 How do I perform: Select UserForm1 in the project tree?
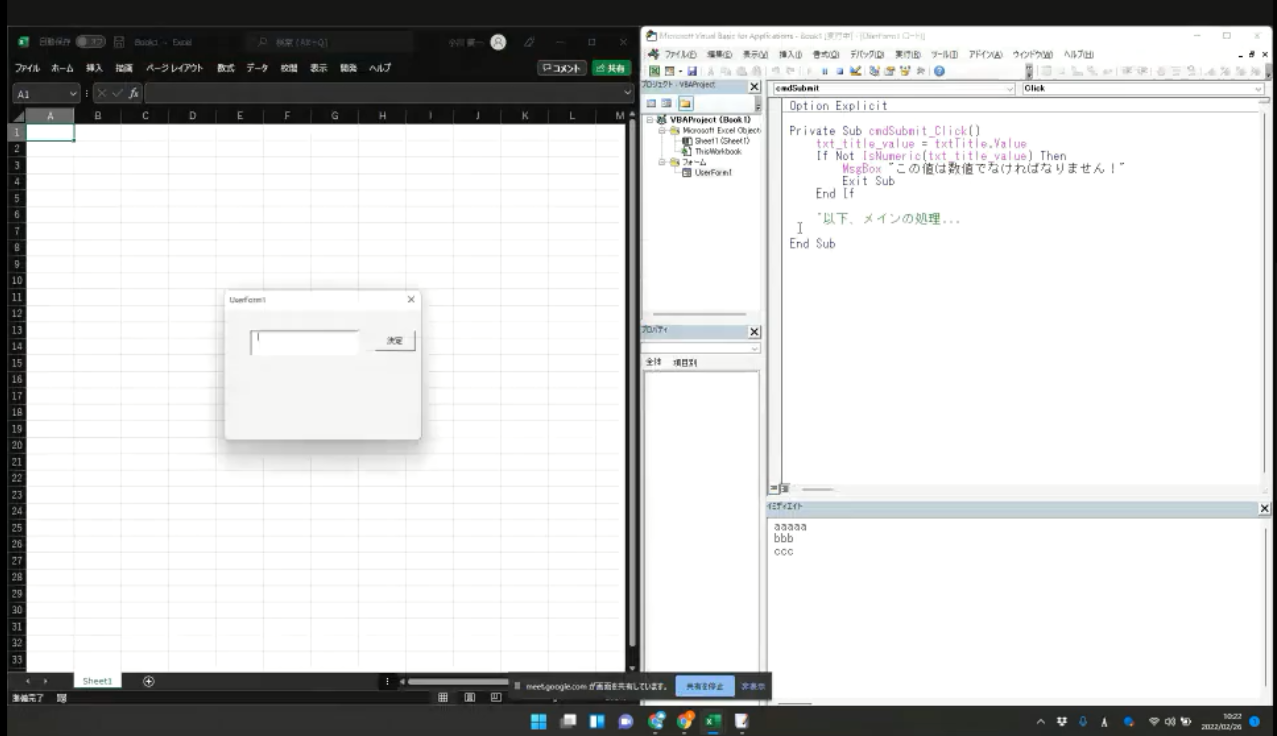coord(713,172)
